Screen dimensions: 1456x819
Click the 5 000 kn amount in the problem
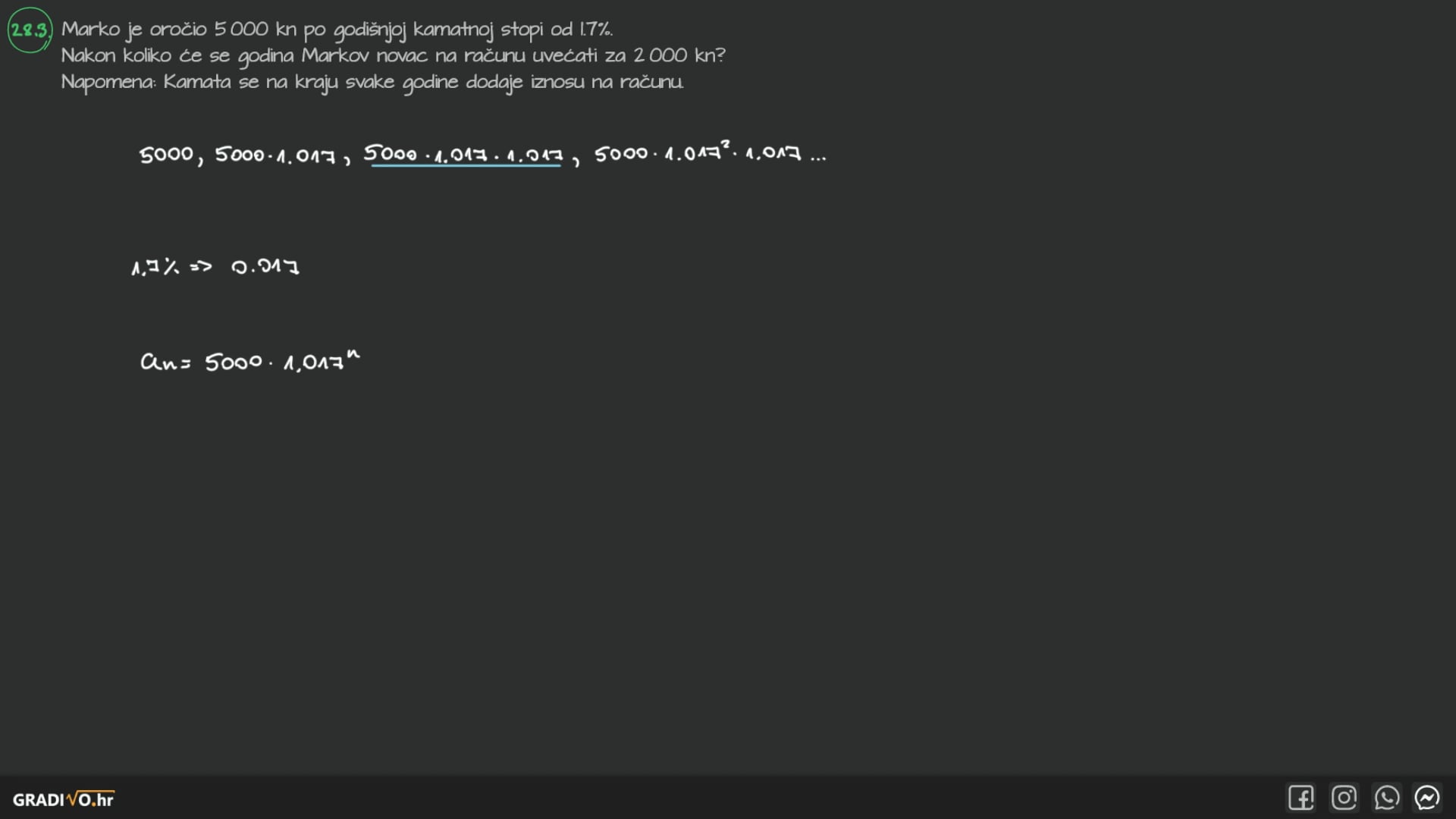point(255,30)
